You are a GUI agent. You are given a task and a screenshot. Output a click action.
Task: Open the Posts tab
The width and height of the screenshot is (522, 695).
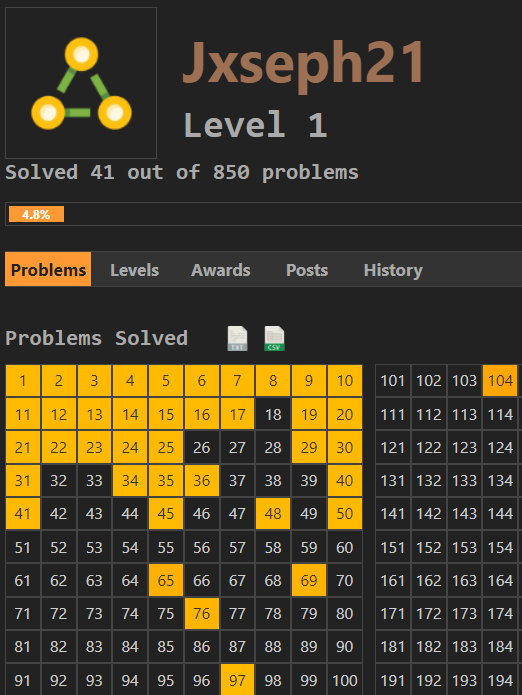307,269
